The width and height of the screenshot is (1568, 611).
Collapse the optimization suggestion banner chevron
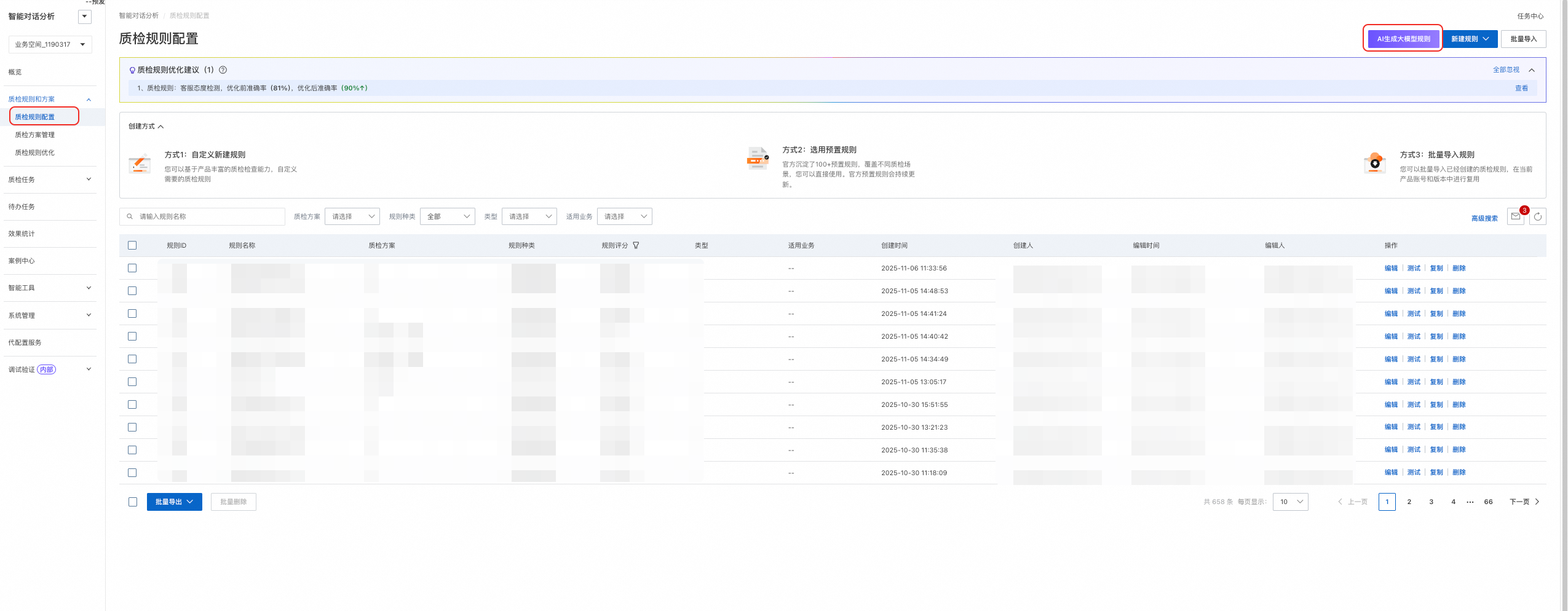click(1532, 70)
